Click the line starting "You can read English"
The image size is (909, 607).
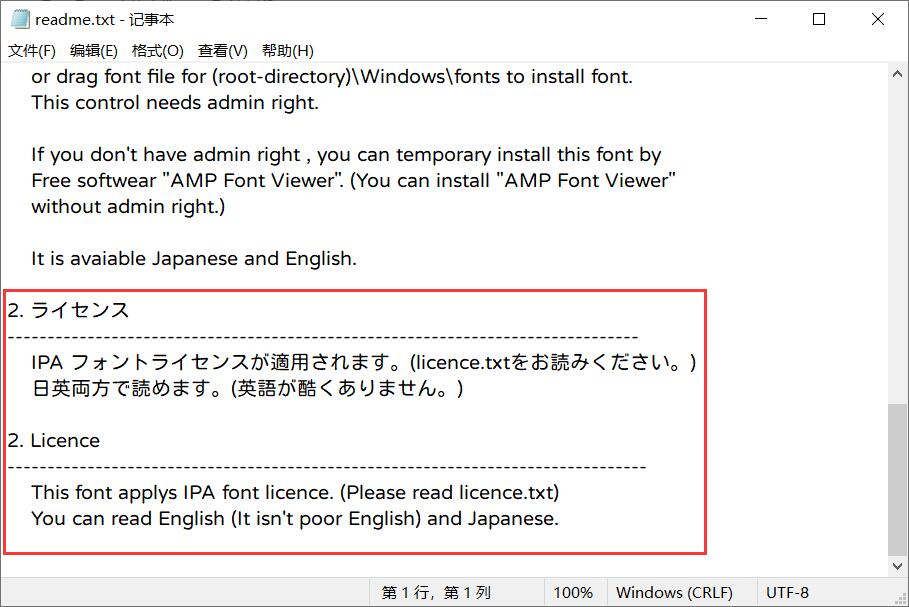(x=295, y=518)
